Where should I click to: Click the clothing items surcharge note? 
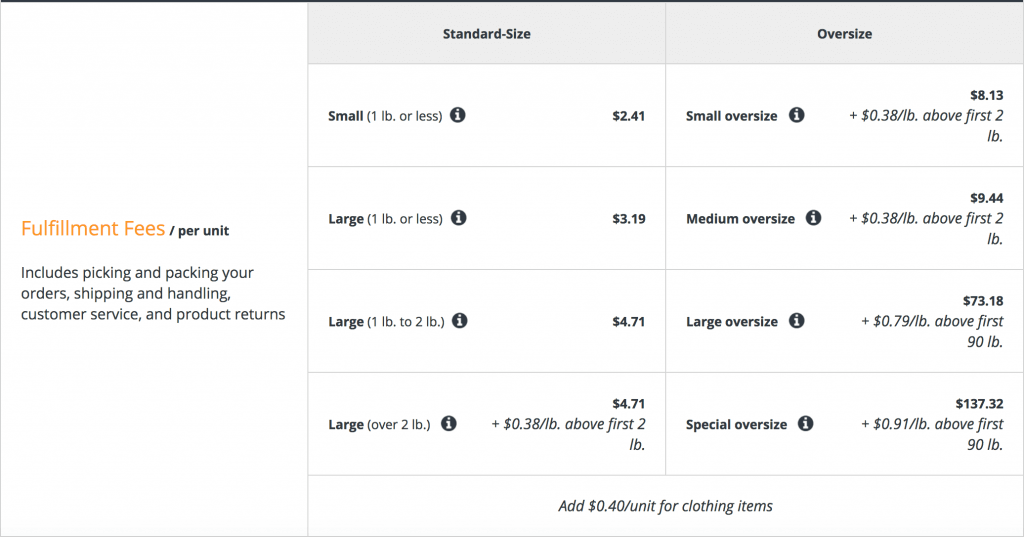coord(665,506)
